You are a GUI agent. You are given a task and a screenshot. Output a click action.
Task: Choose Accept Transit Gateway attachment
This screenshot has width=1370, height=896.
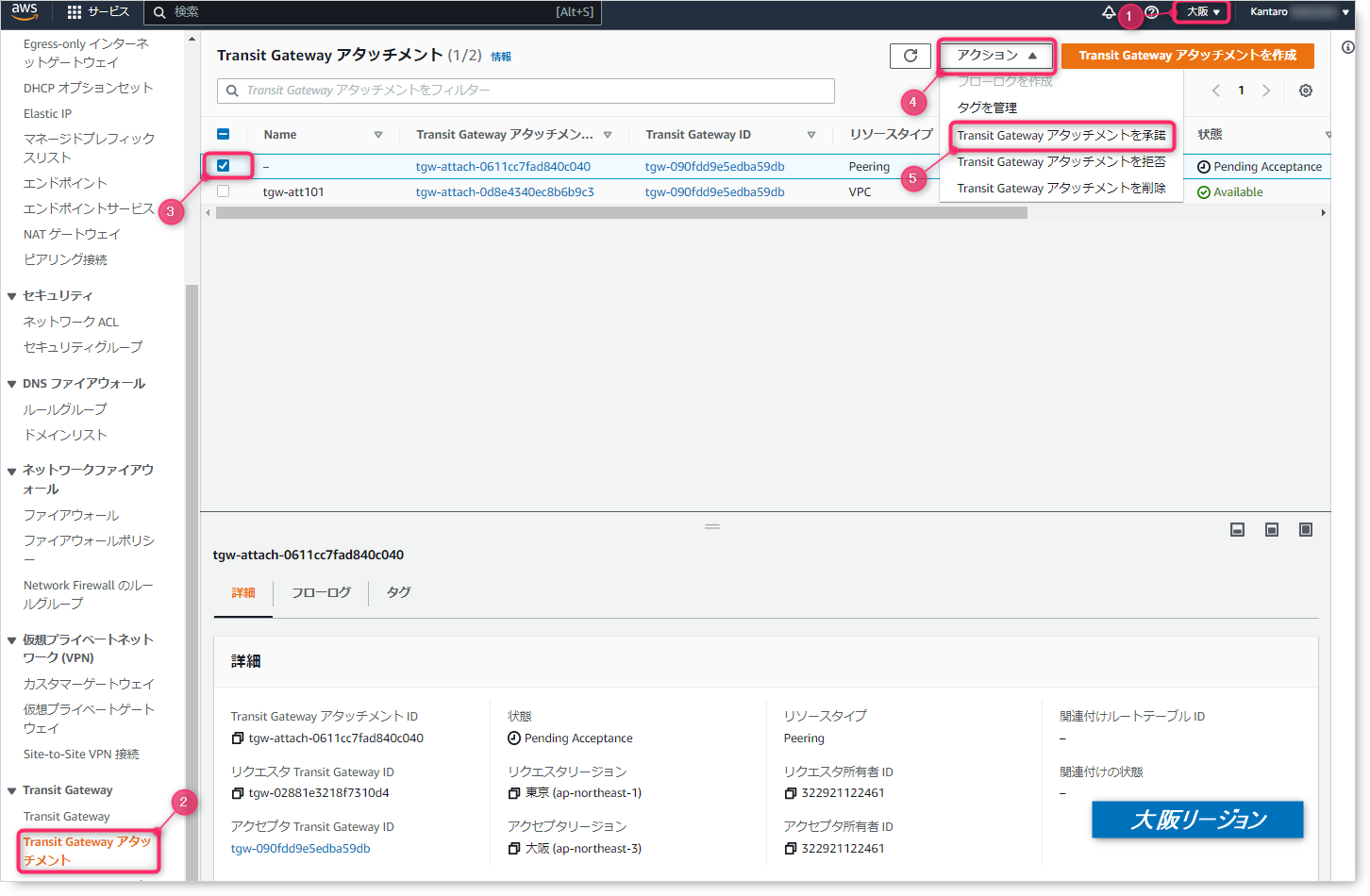click(x=1061, y=135)
